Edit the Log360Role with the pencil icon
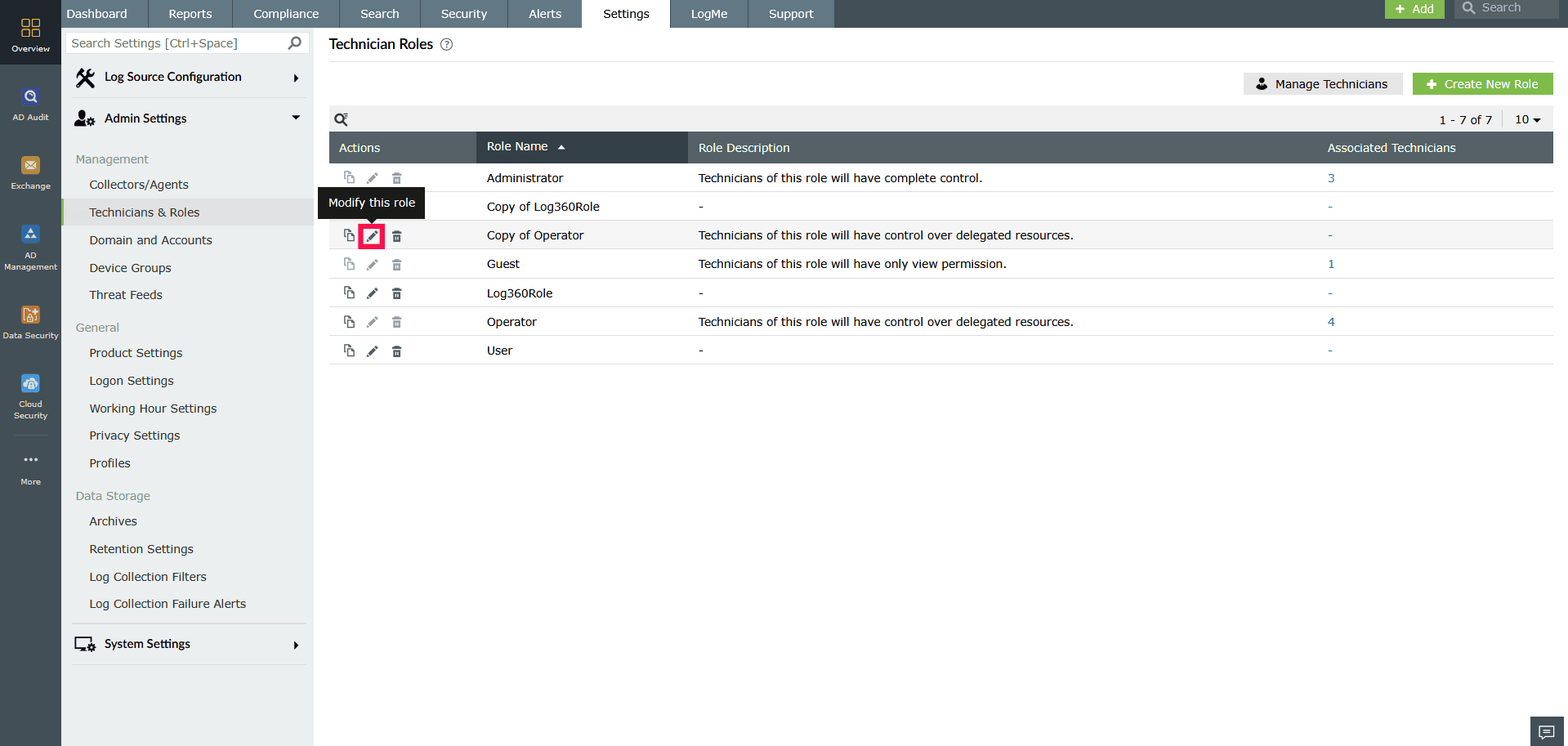 coord(373,293)
